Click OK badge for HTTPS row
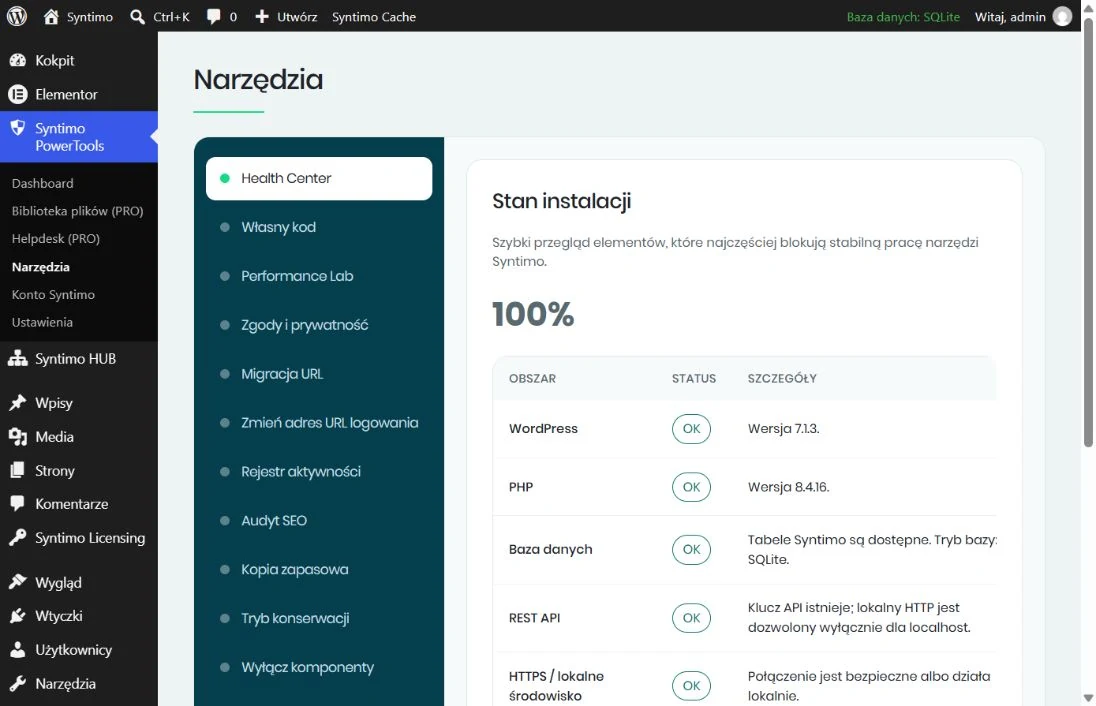This screenshot has width=1096, height=706. 691,686
